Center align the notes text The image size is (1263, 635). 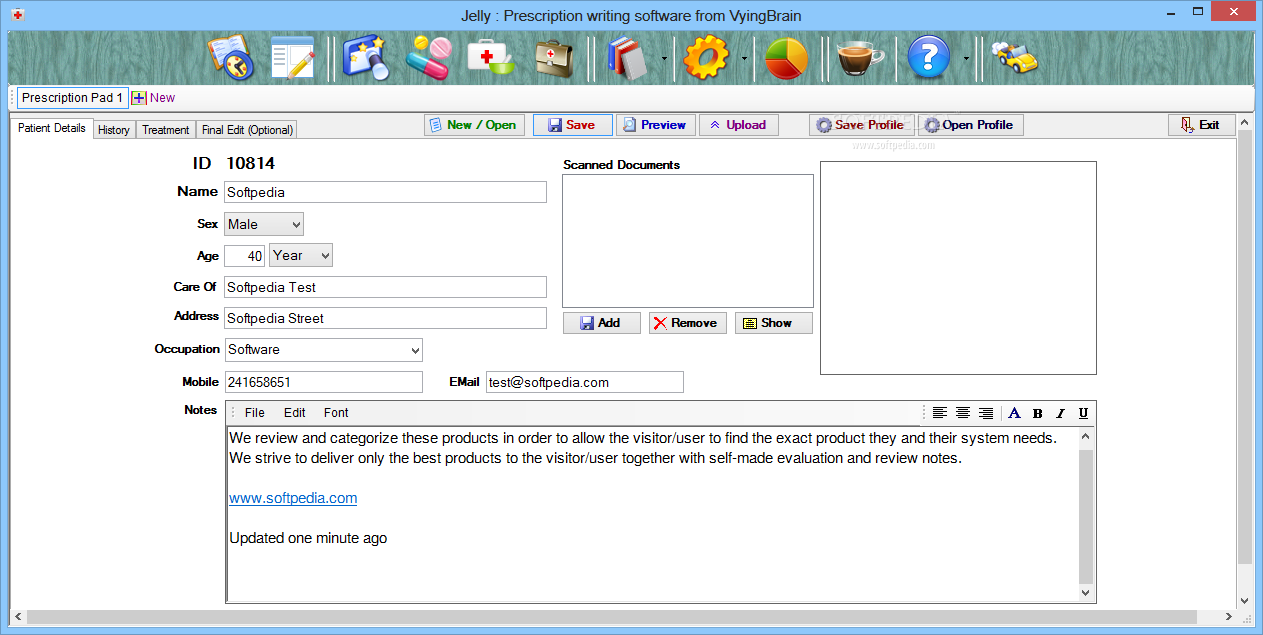point(963,413)
